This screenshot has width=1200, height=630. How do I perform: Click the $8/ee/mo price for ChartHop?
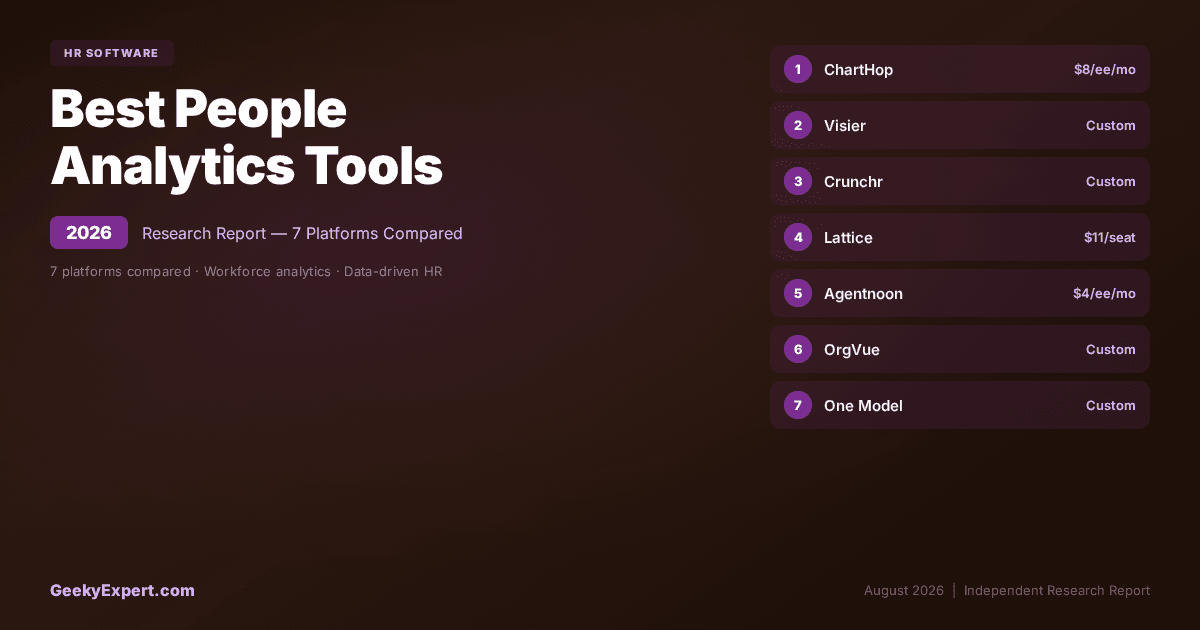point(1105,70)
